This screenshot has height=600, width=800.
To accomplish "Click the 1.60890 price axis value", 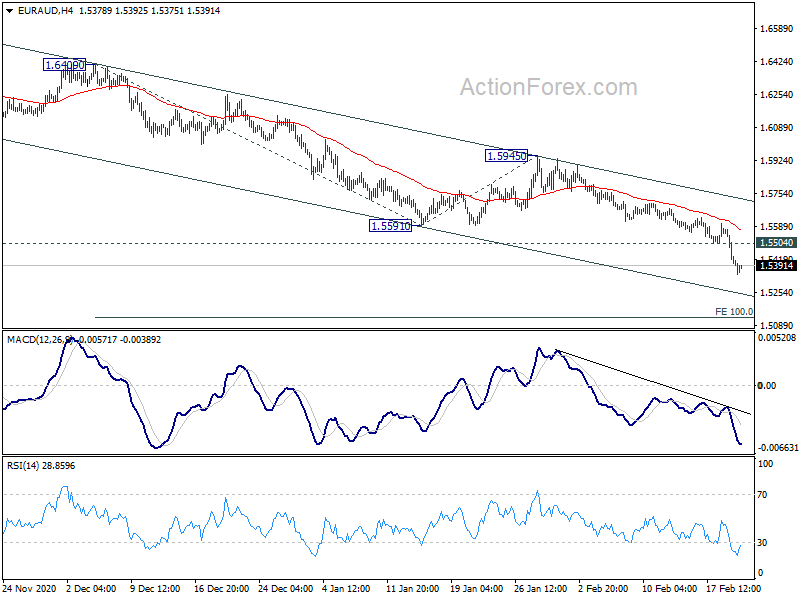I will [x=777, y=128].
